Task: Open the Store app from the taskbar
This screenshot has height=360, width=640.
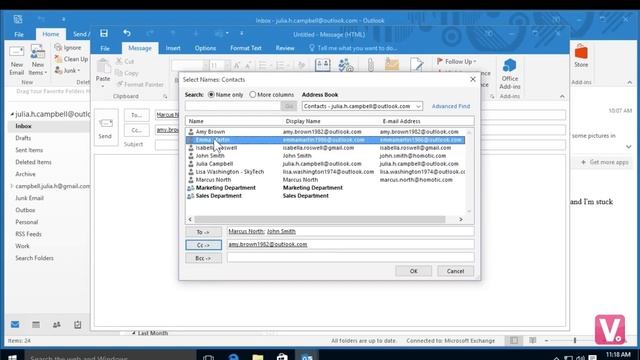Action: 282,357
